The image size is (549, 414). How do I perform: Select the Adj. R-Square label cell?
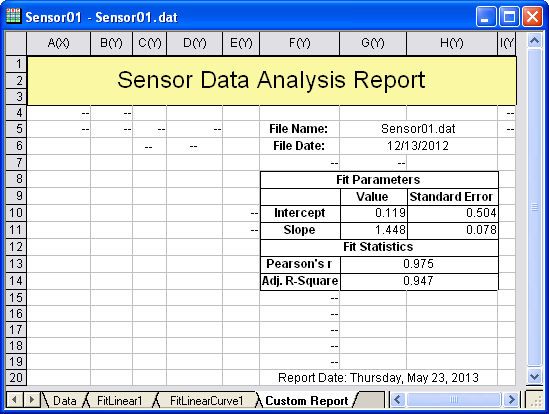300,281
